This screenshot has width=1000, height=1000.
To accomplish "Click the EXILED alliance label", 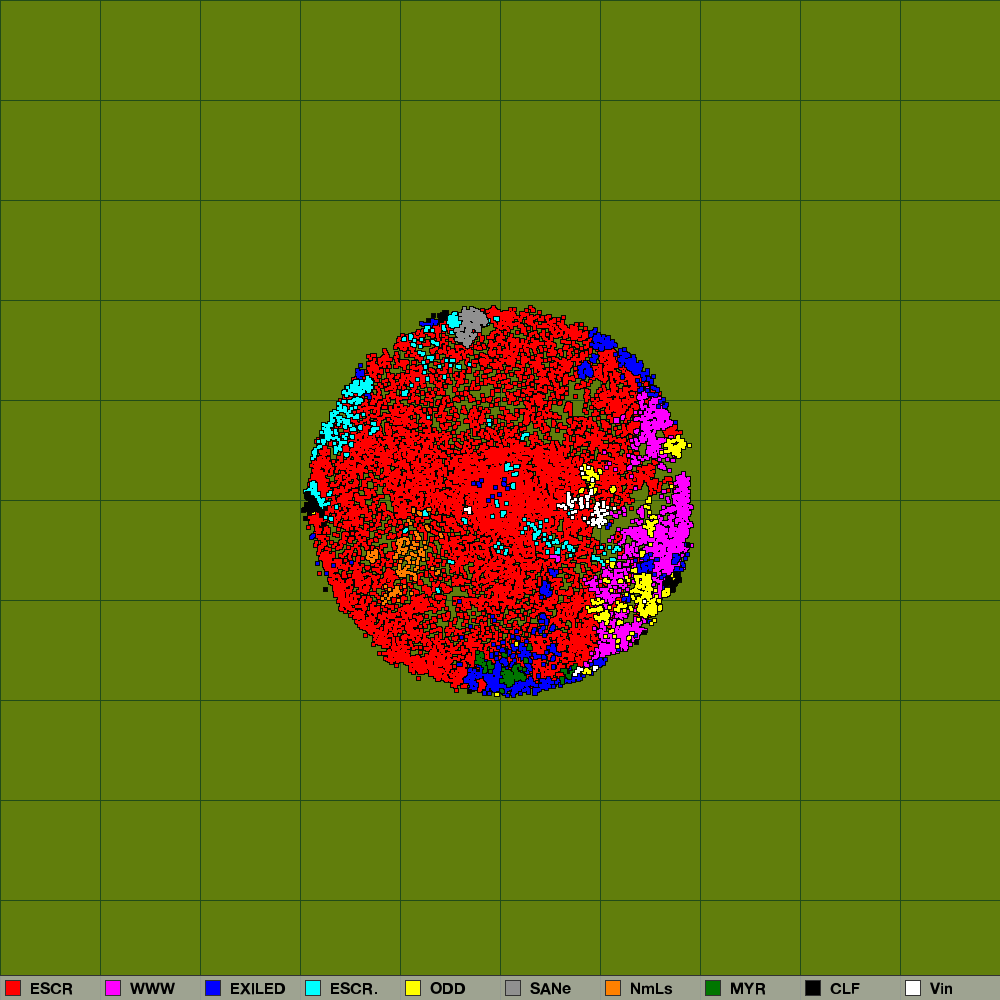I will click(x=257, y=989).
